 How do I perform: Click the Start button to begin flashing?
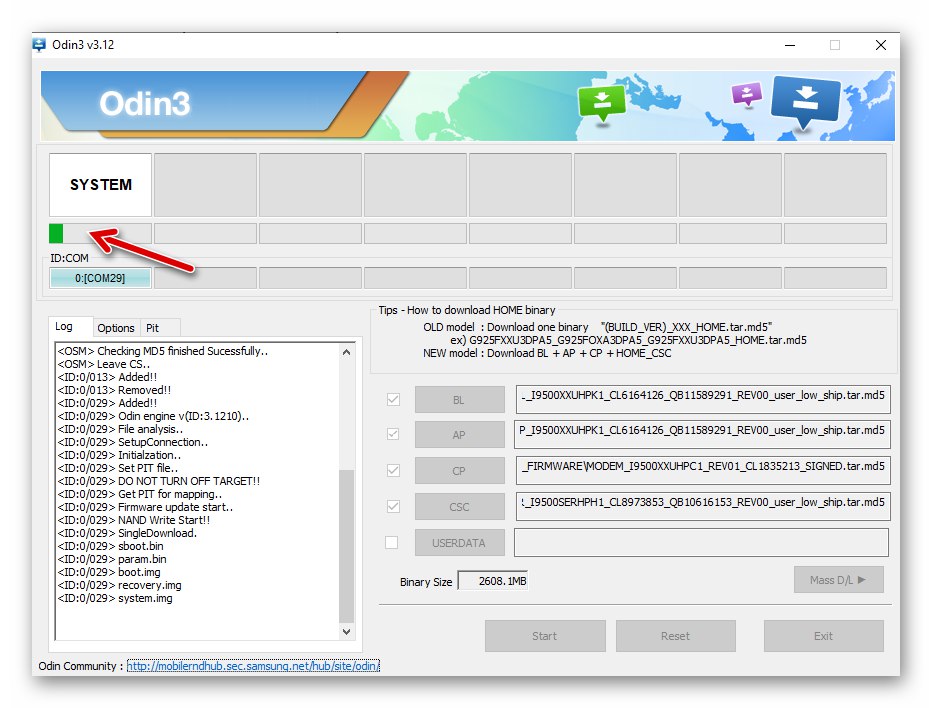[x=545, y=636]
